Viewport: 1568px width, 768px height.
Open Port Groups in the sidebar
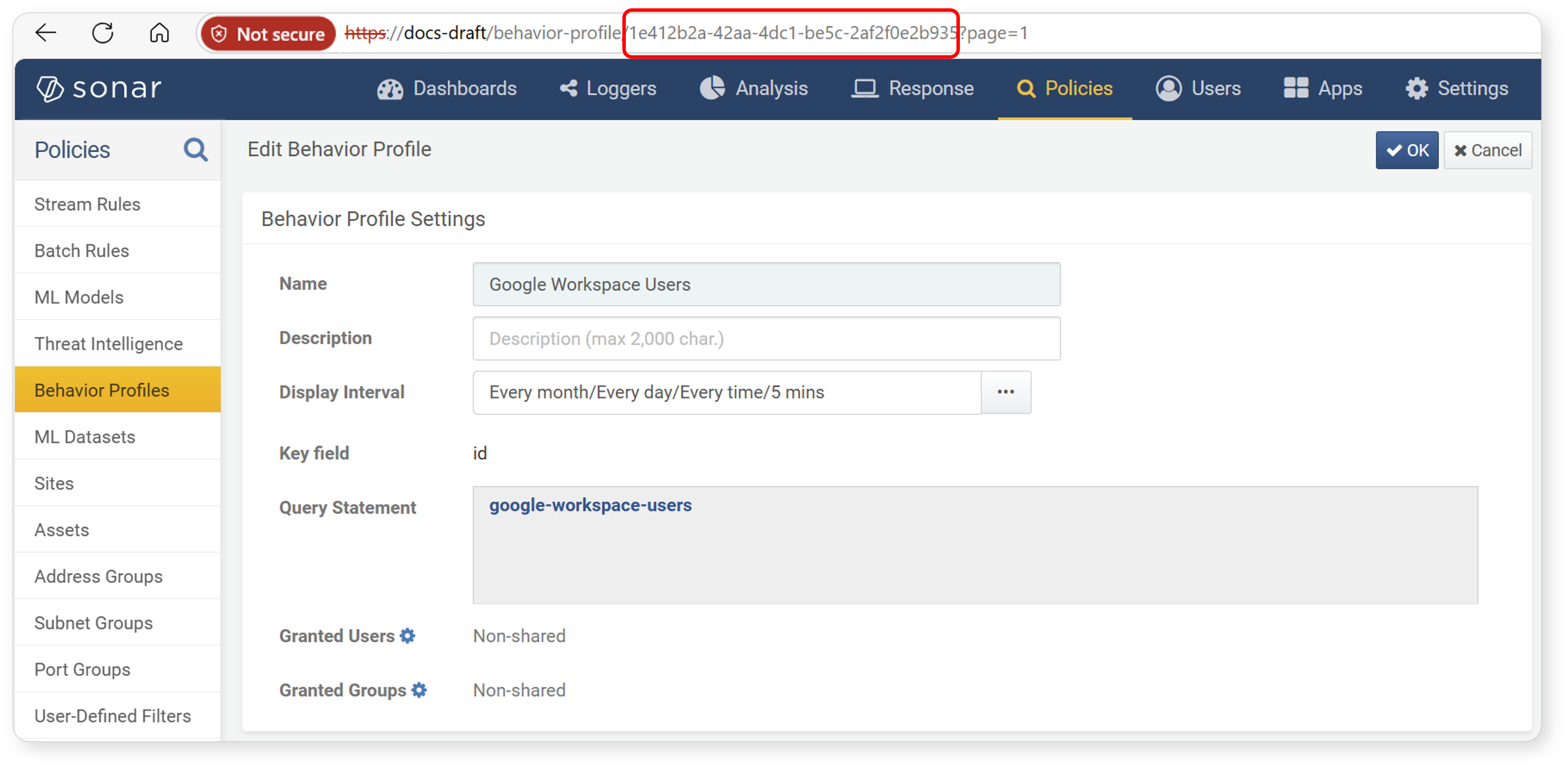[x=117, y=669]
